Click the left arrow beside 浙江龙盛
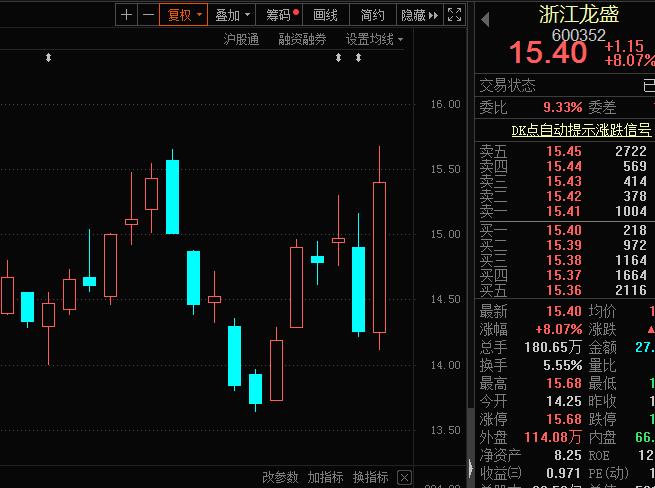655x488 pixels. point(486,19)
